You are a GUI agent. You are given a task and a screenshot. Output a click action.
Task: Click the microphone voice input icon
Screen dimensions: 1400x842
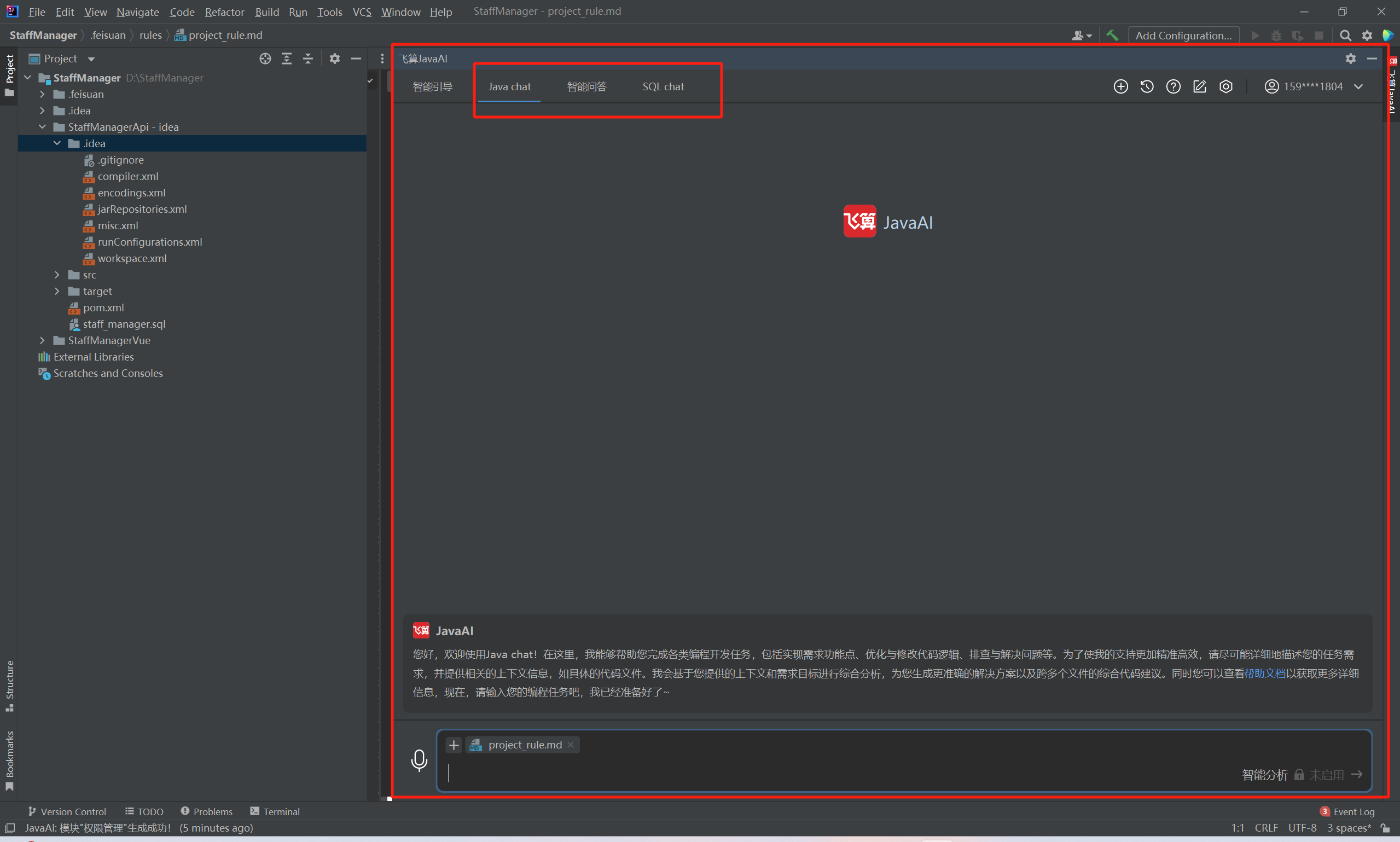pos(419,760)
